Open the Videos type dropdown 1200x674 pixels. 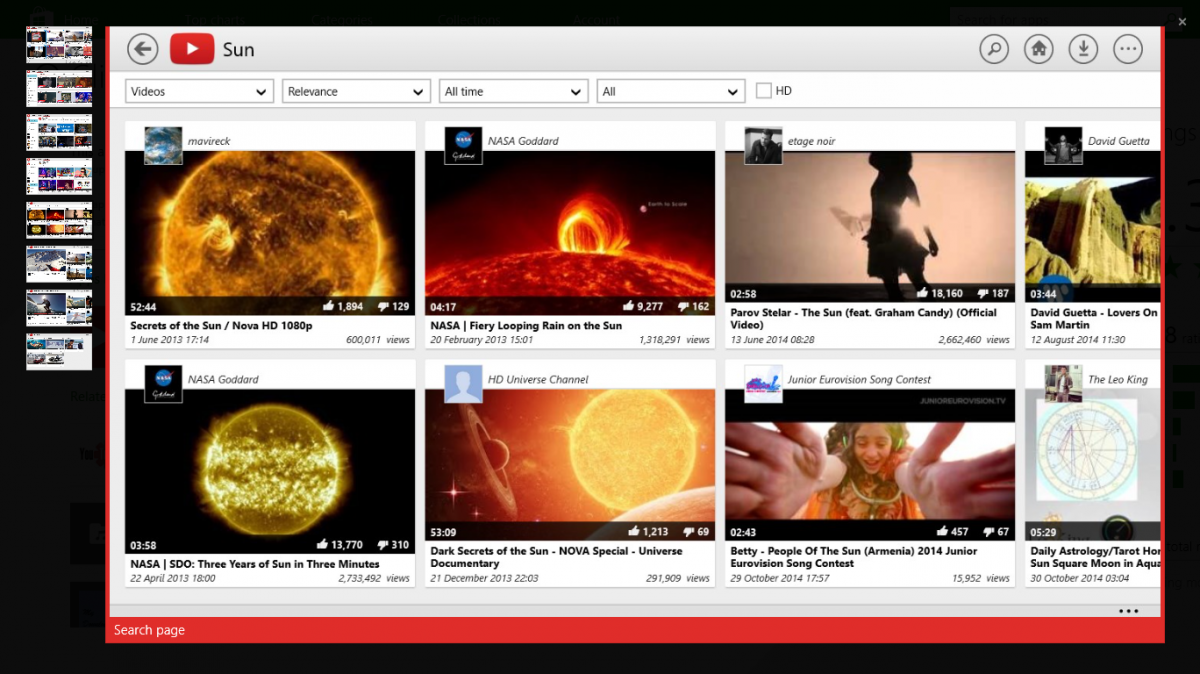click(x=200, y=91)
